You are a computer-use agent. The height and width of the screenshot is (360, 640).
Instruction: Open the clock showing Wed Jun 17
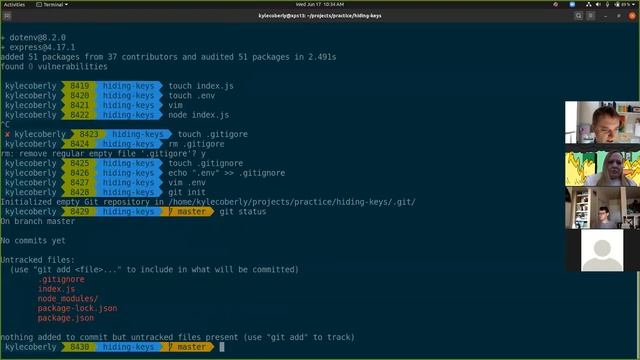[x=320, y=4]
